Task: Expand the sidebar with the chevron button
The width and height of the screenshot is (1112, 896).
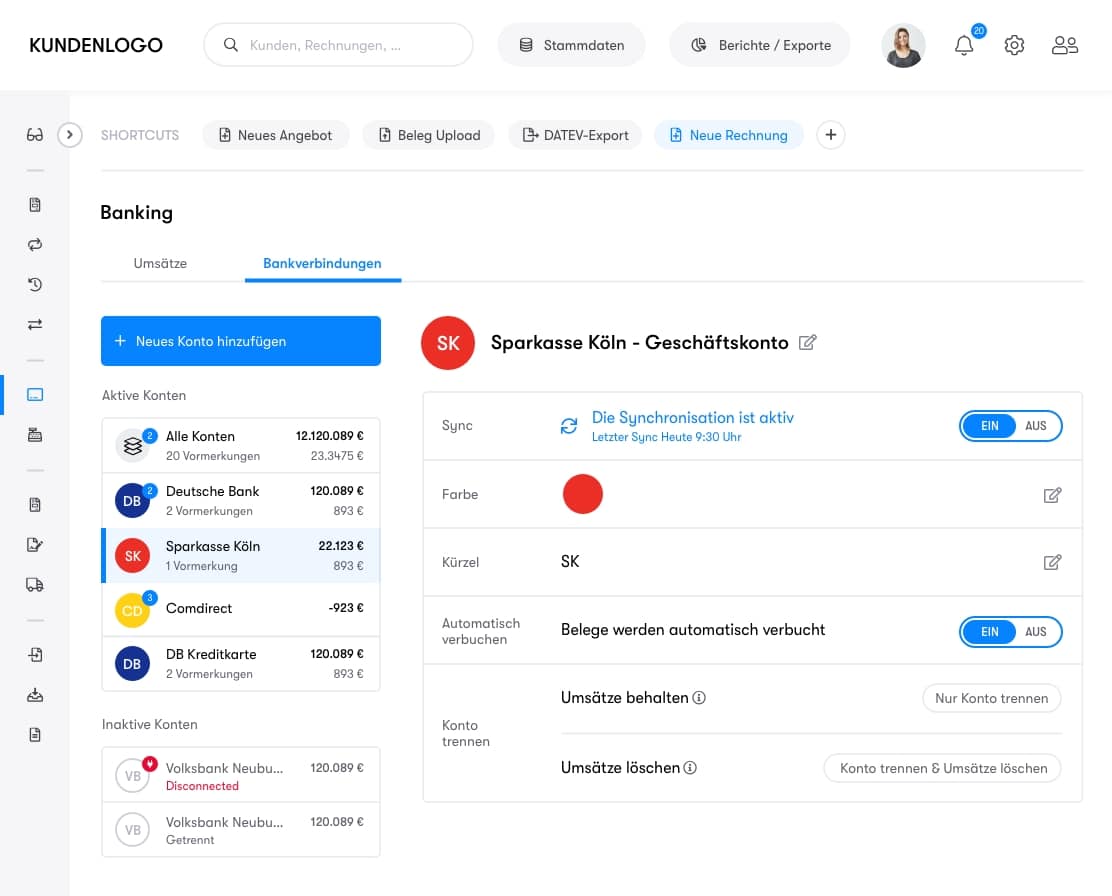Action: (x=69, y=135)
